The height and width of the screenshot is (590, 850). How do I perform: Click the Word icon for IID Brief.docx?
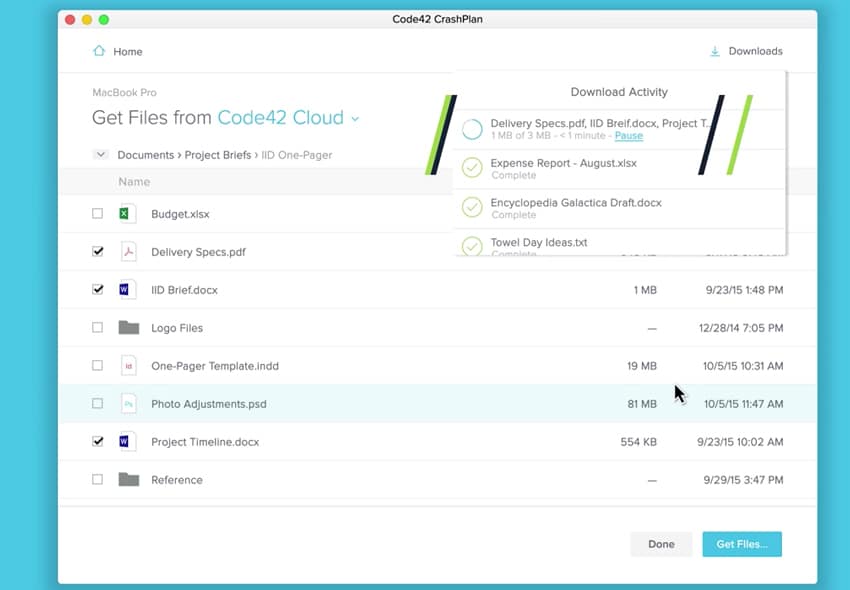pos(127,290)
